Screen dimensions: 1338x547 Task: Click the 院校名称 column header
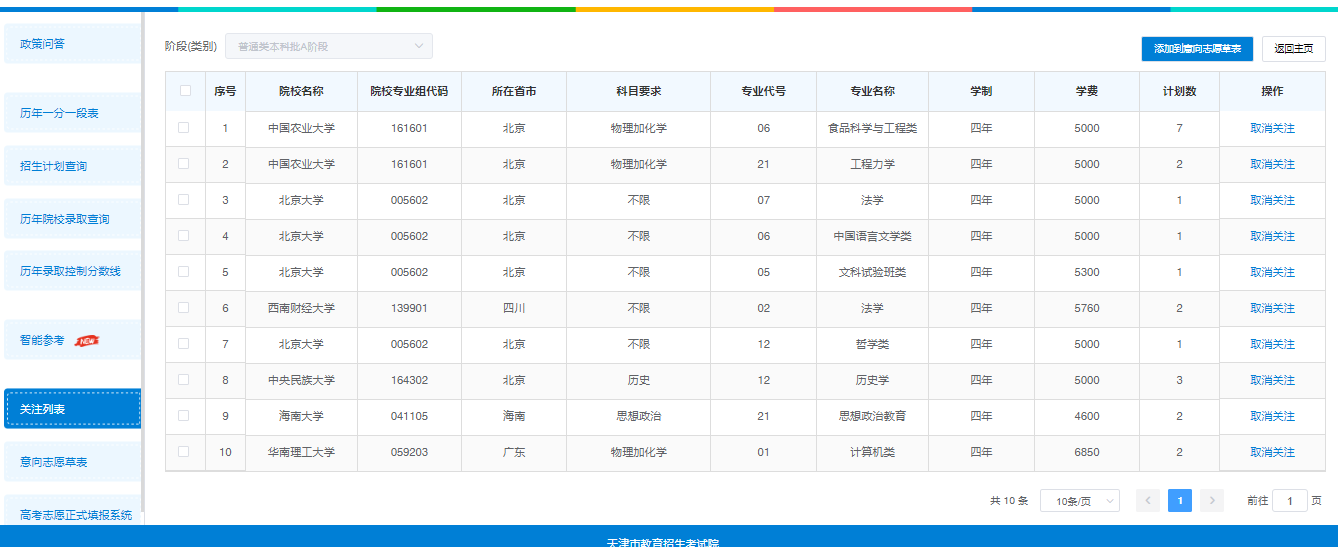(301, 91)
